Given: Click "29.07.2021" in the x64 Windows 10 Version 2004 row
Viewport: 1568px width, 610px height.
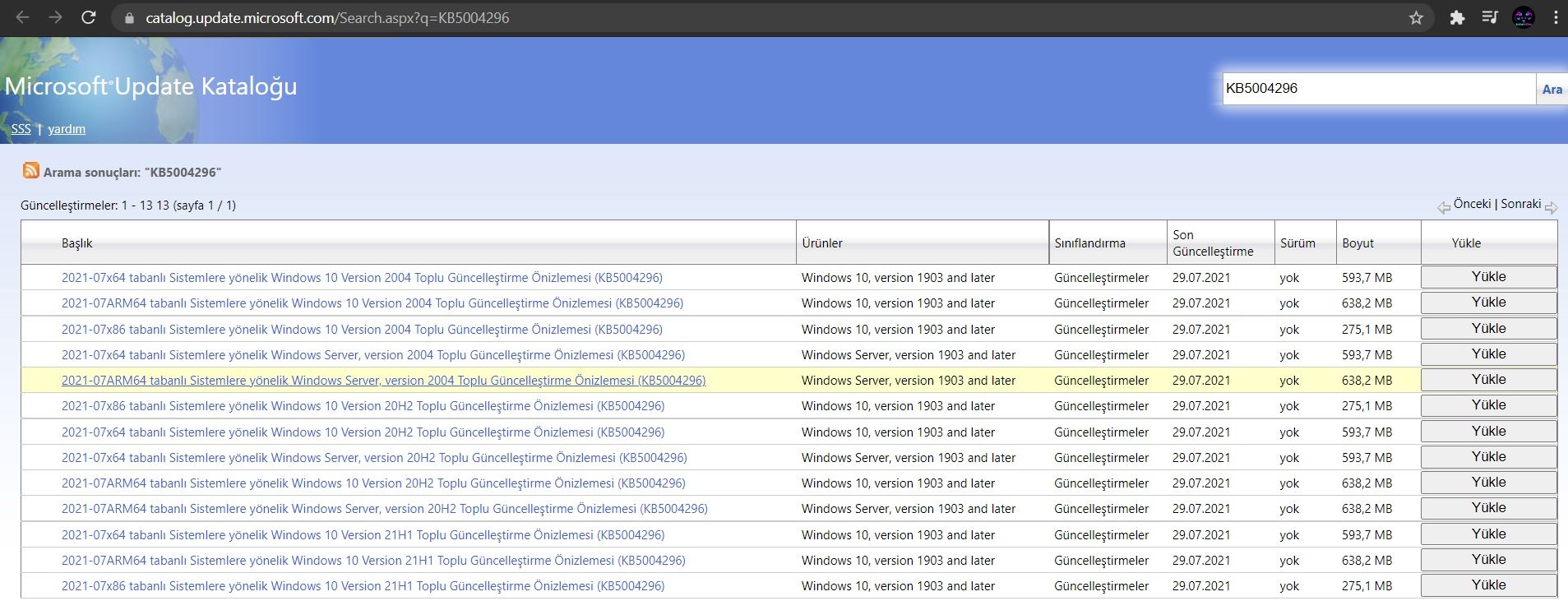Looking at the screenshot, I should [x=1201, y=278].
